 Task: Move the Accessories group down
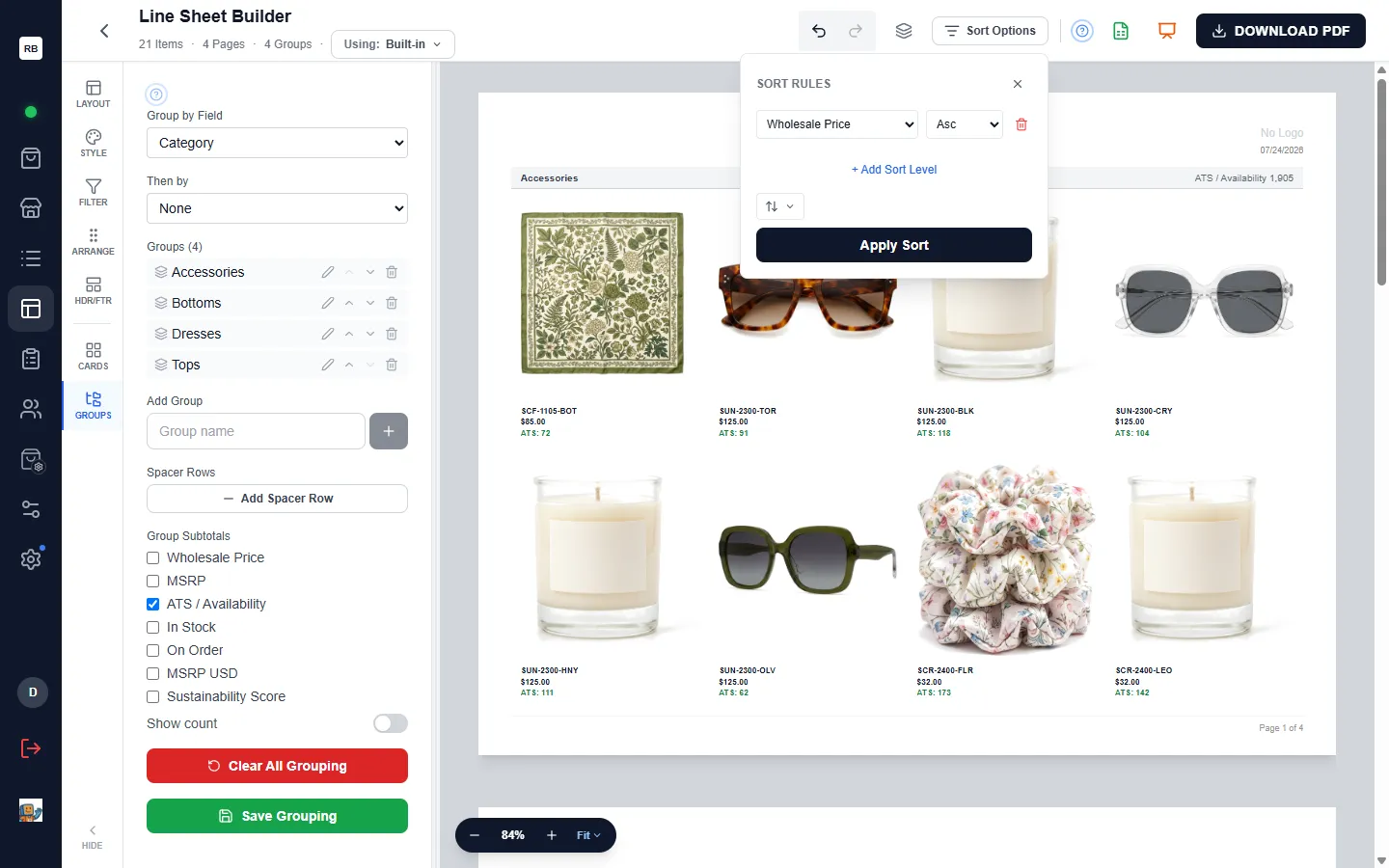pos(370,272)
